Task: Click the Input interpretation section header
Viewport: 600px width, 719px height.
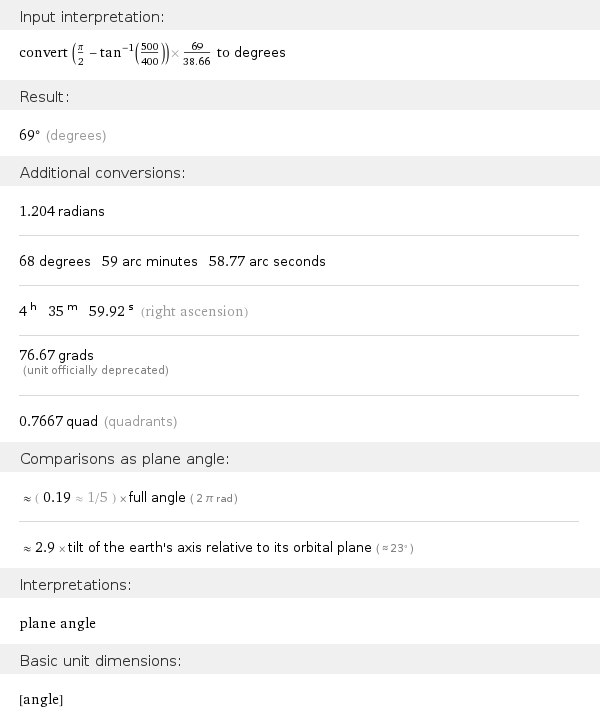Action: coord(92,17)
